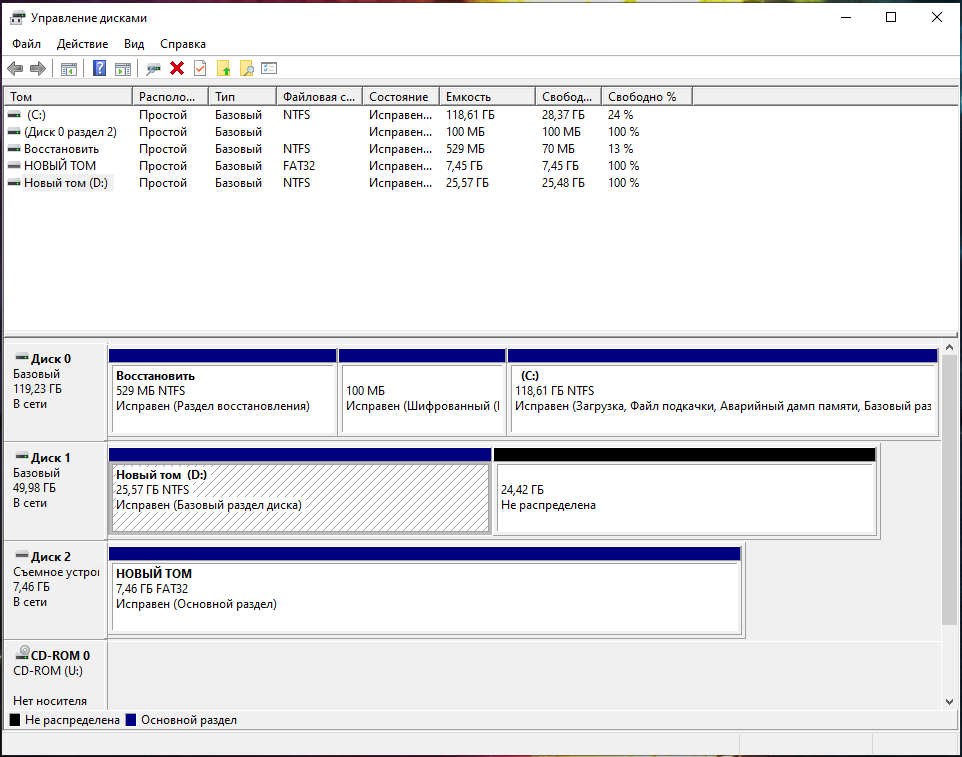Click the folder with green arrow icon

click(223, 68)
